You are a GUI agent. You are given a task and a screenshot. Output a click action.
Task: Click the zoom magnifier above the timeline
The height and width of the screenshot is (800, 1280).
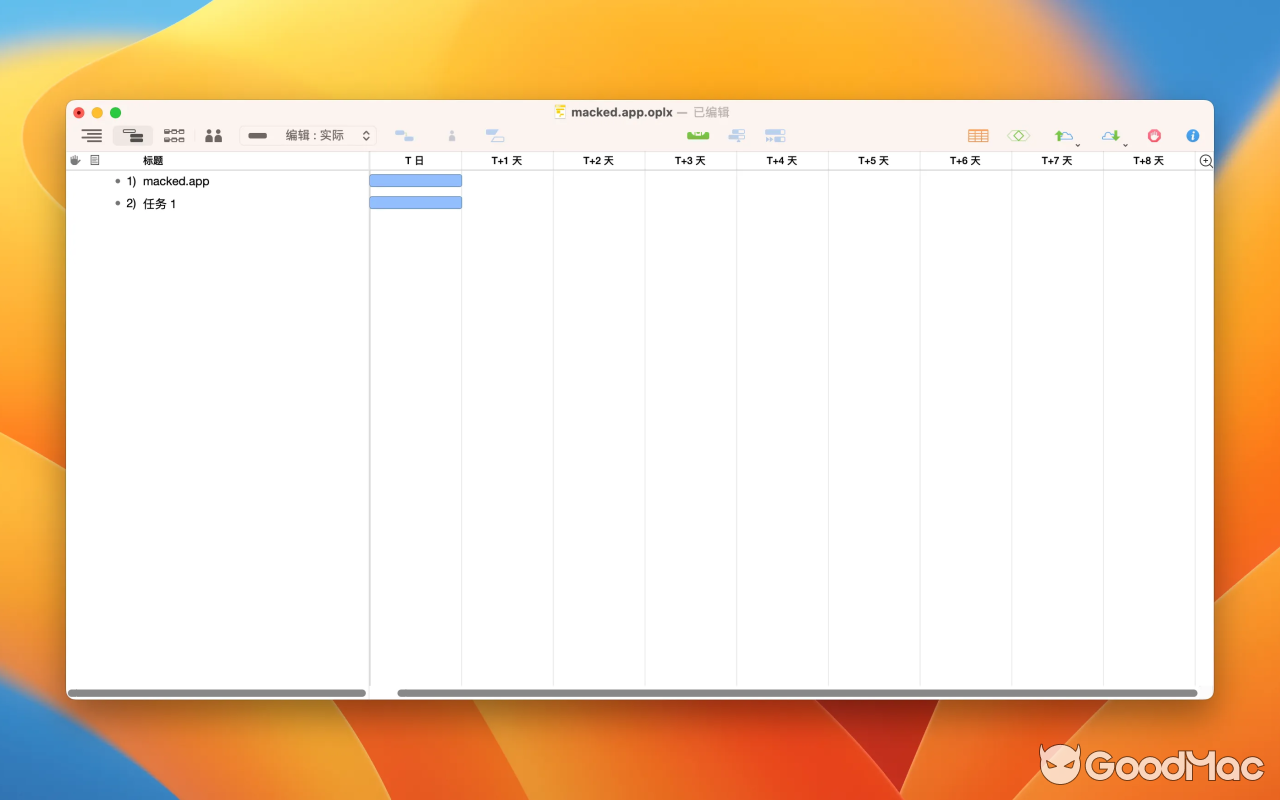pyautogui.click(x=1206, y=160)
